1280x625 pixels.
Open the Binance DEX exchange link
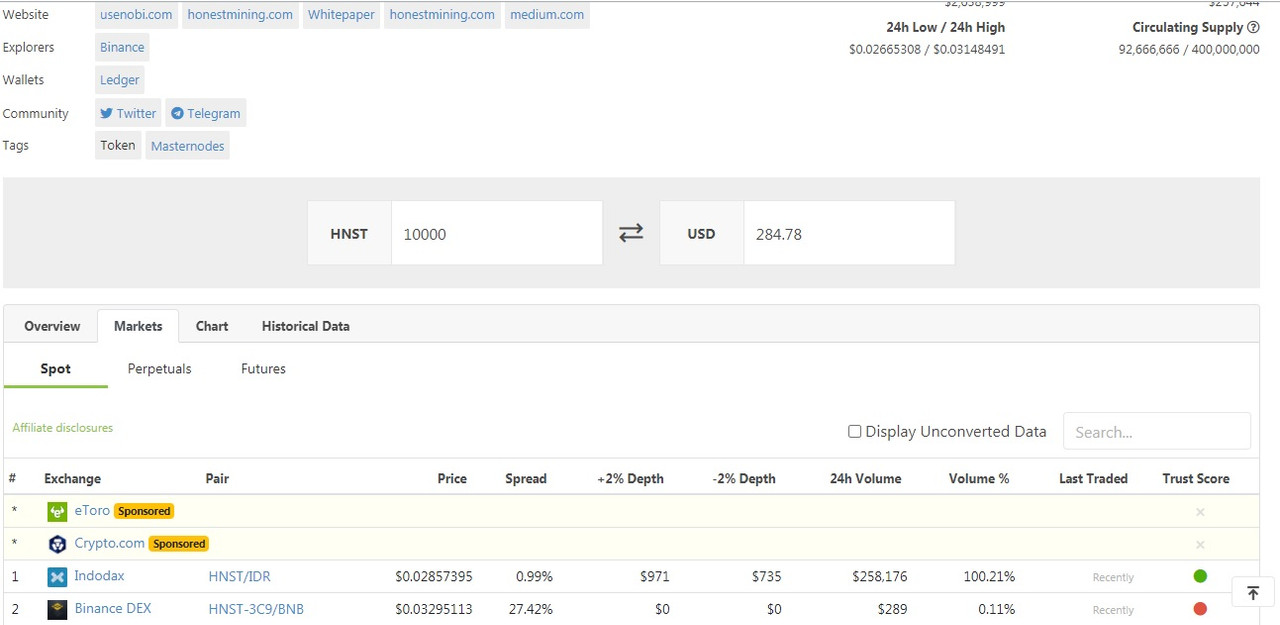113,608
